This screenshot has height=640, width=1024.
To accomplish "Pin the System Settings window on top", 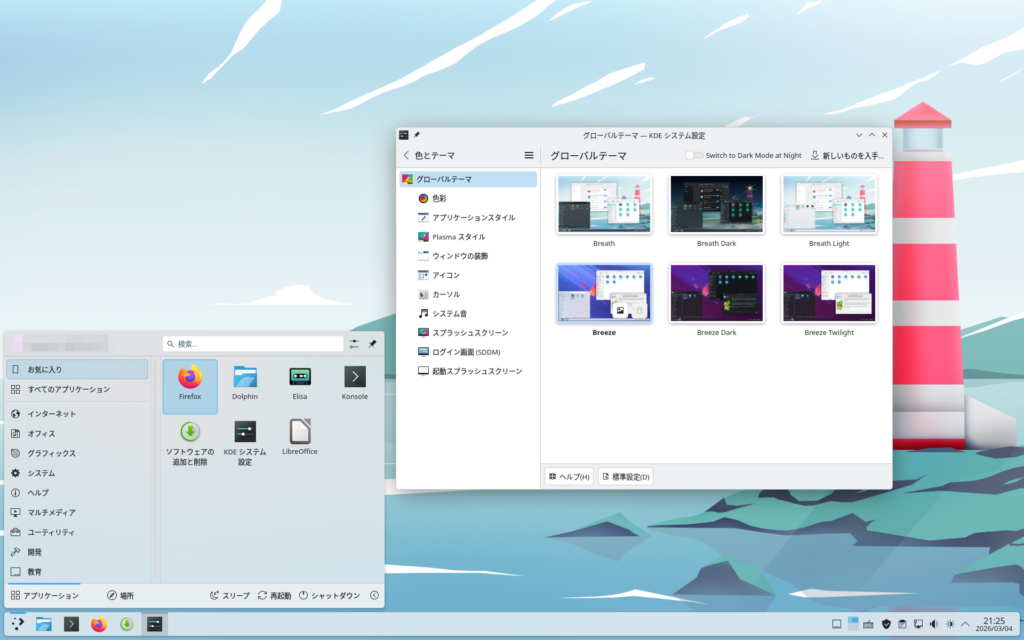I will (417, 134).
